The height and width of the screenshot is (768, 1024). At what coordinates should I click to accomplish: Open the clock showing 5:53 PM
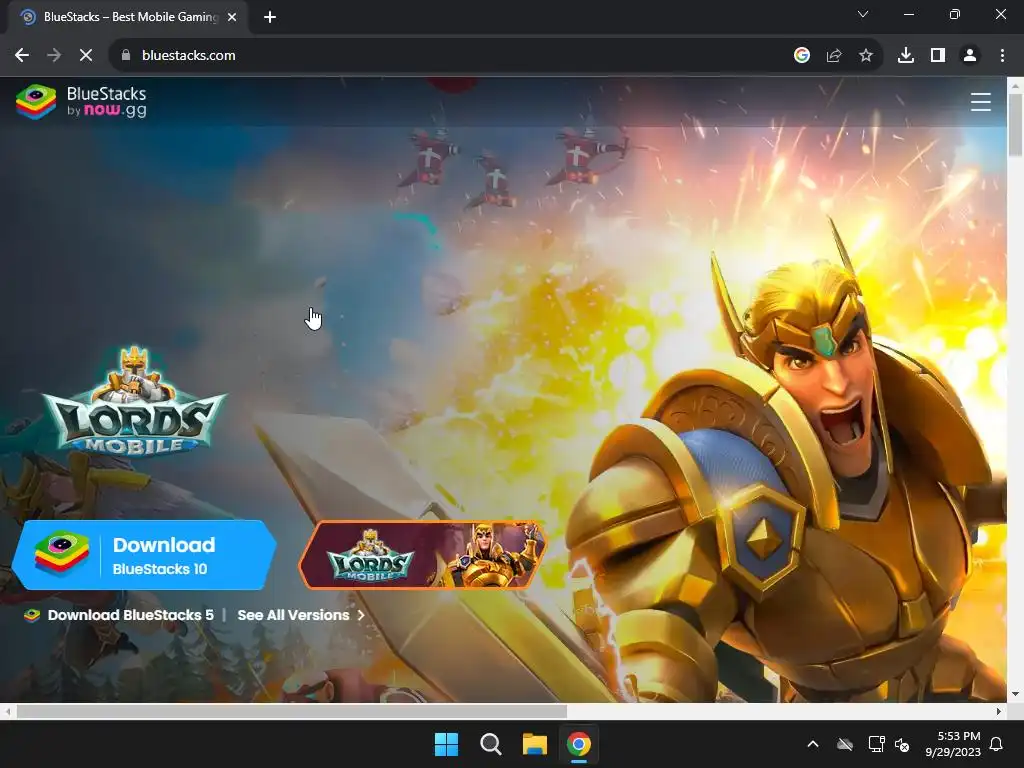[x=953, y=744]
